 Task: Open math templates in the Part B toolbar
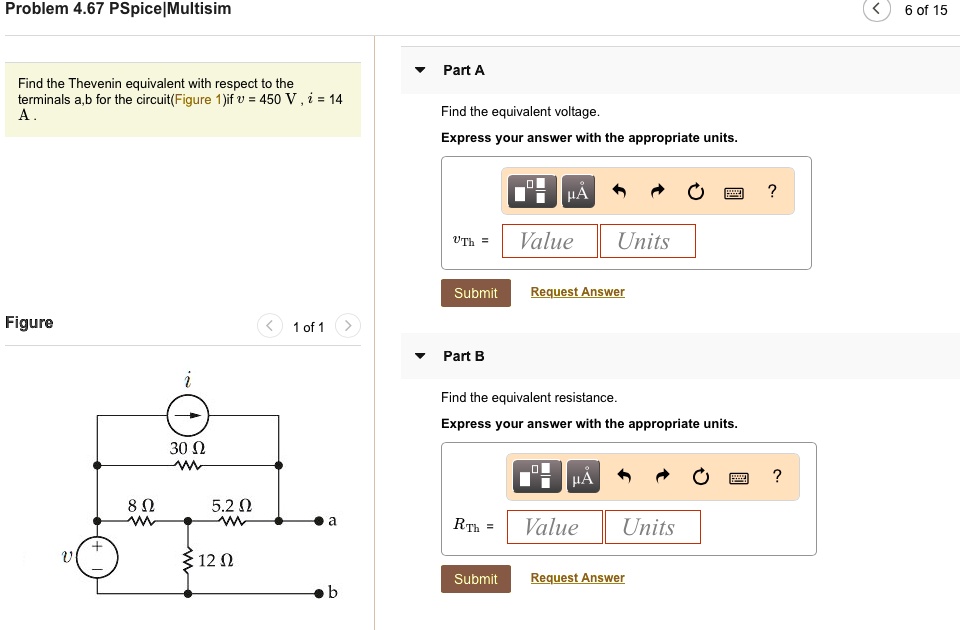click(x=536, y=477)
